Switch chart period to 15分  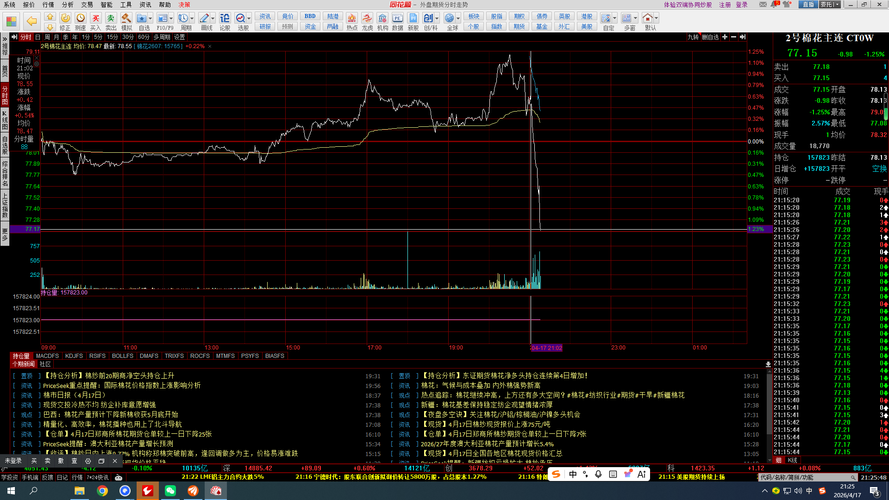point(113,37)
